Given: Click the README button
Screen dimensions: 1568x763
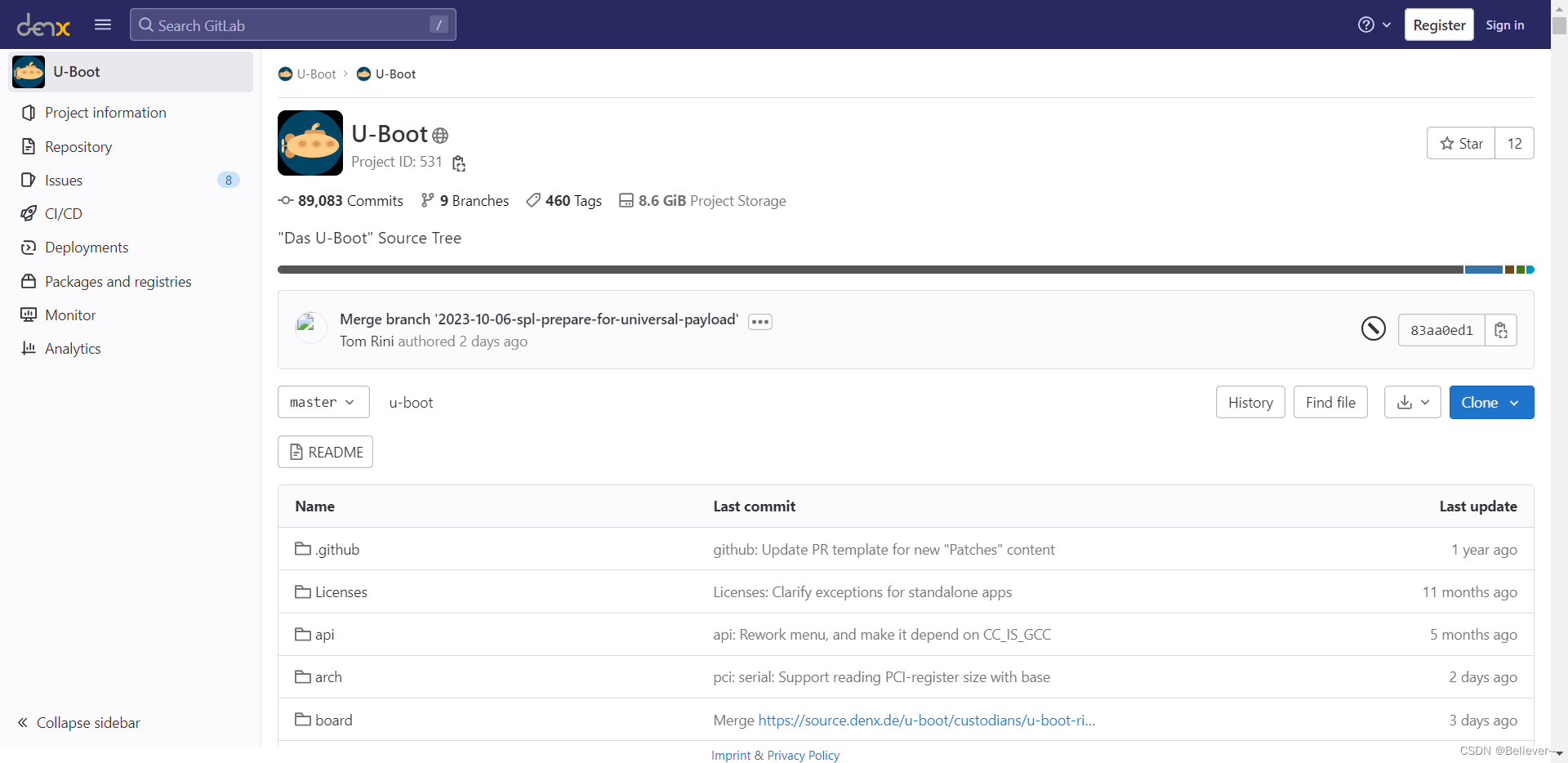Looking at the screenshot, I should click(325, 452).
